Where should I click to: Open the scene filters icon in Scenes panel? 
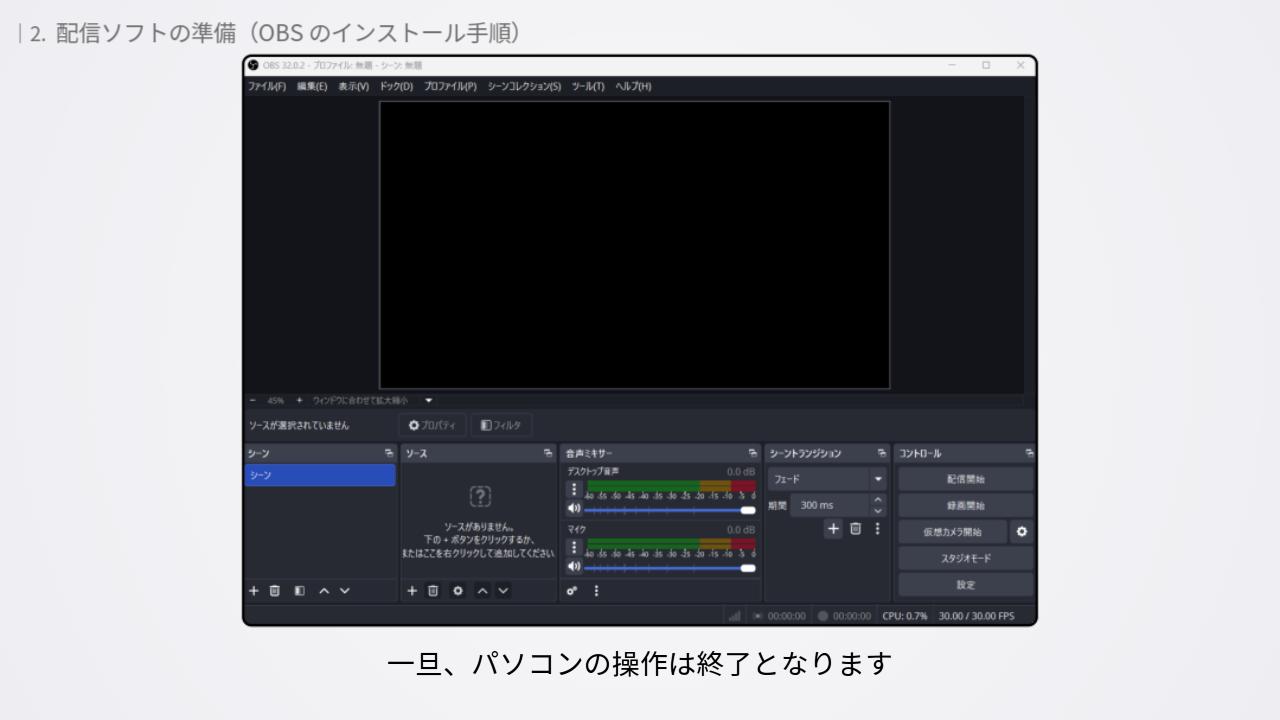(299, 591)
